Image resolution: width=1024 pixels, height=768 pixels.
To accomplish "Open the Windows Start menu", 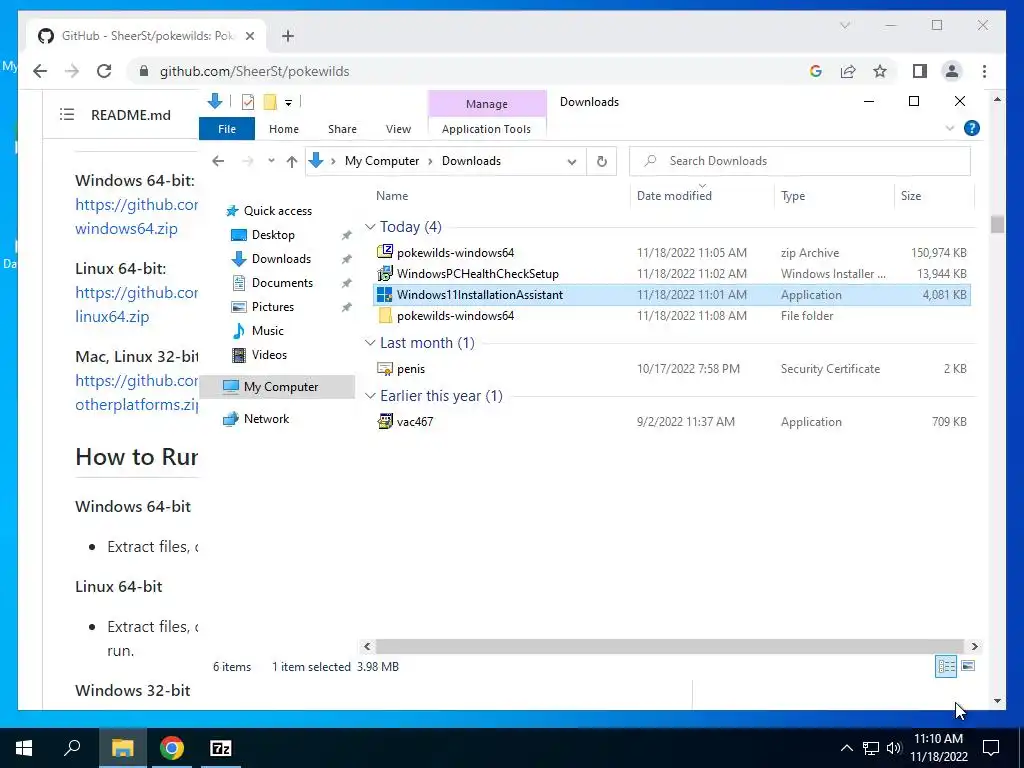I will coord(24,748).
